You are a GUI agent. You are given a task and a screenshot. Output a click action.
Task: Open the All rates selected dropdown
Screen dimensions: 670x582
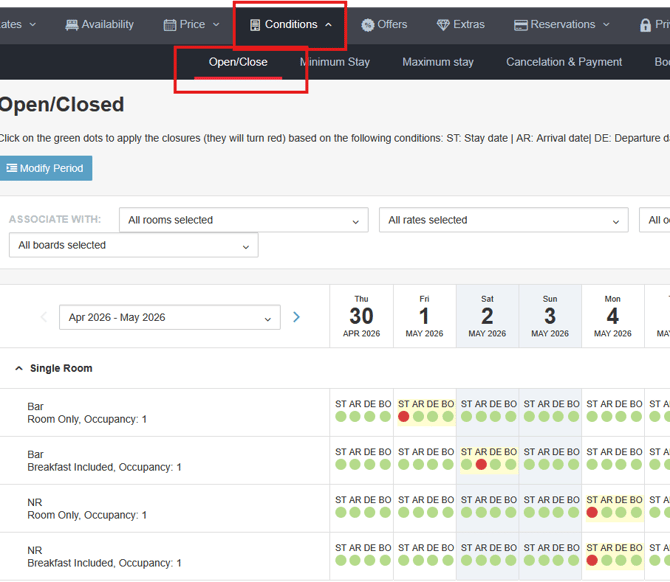coord(503,220)
